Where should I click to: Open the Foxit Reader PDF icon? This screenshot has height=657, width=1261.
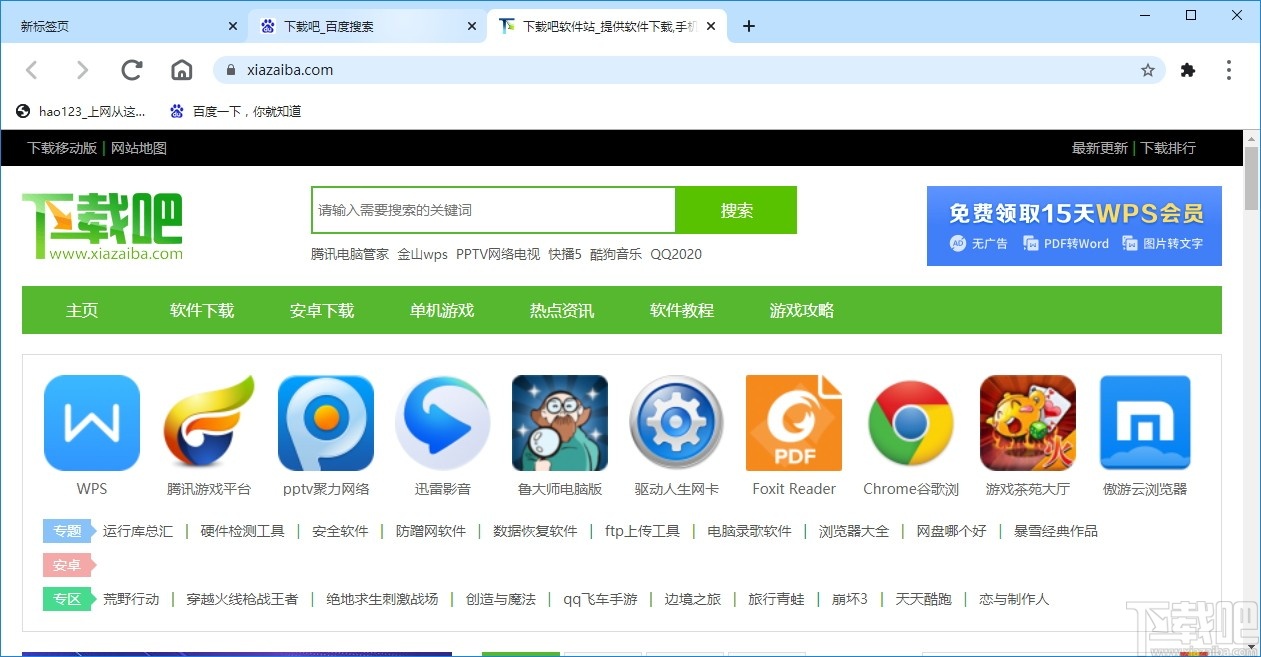coord(793,422)
